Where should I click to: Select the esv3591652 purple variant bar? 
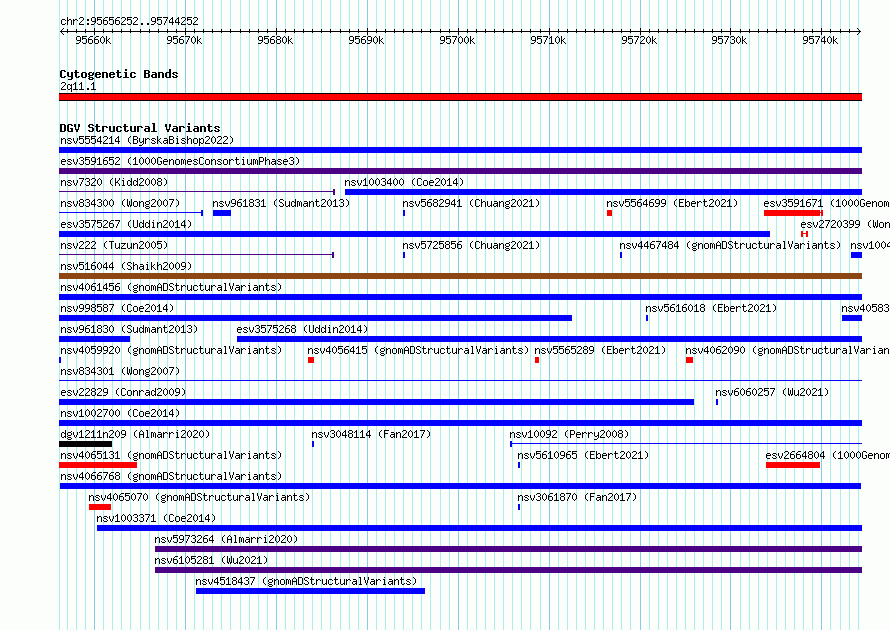tap(460, 171)
